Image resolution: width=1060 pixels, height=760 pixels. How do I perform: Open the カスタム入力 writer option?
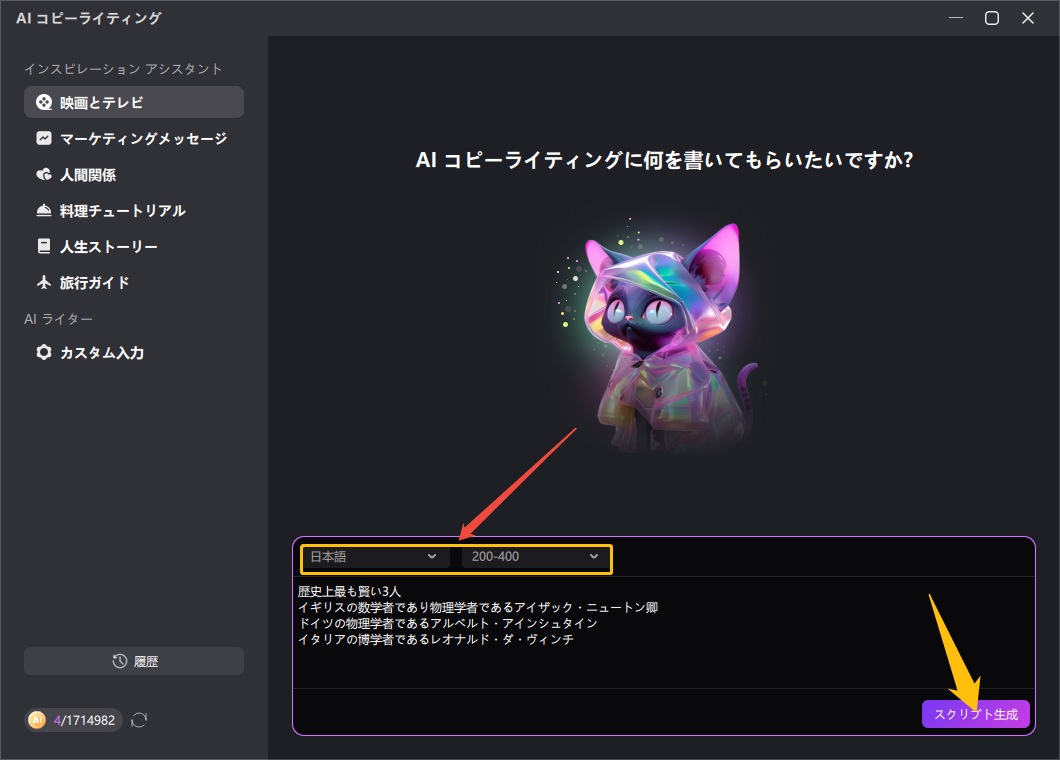[102, 353]
